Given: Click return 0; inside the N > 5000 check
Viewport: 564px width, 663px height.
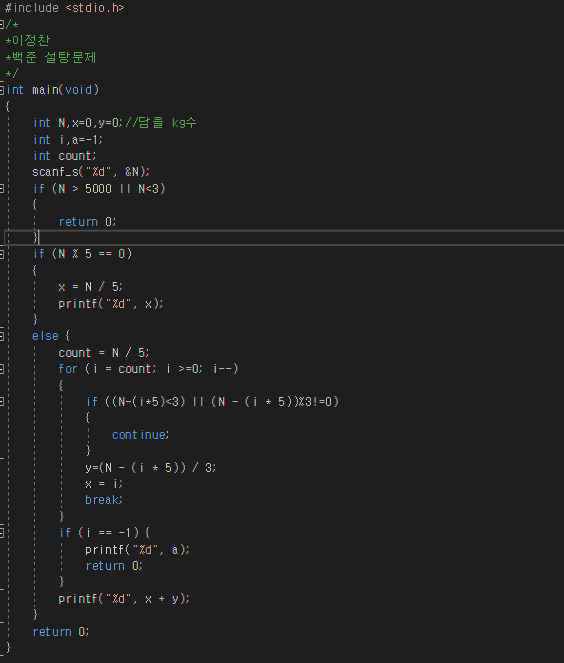Looking at the screenshot, I should tap(87, 222).
